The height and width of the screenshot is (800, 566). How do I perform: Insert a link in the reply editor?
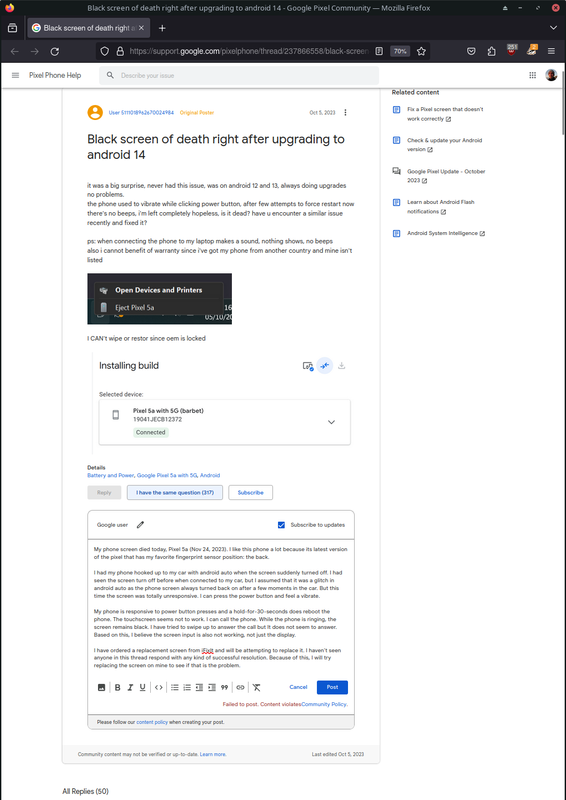coord(240,687)
